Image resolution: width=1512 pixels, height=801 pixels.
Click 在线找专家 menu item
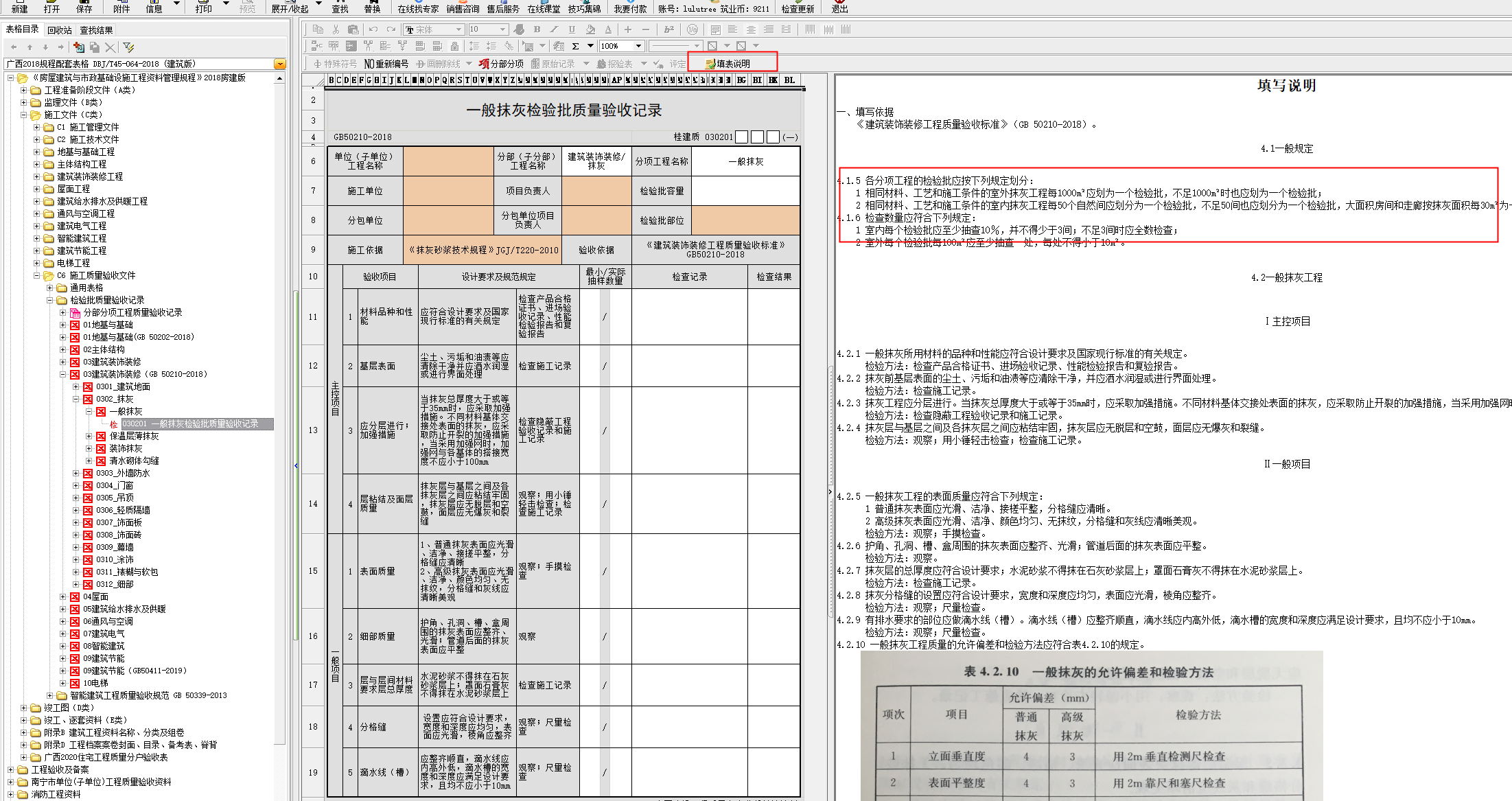418,9
